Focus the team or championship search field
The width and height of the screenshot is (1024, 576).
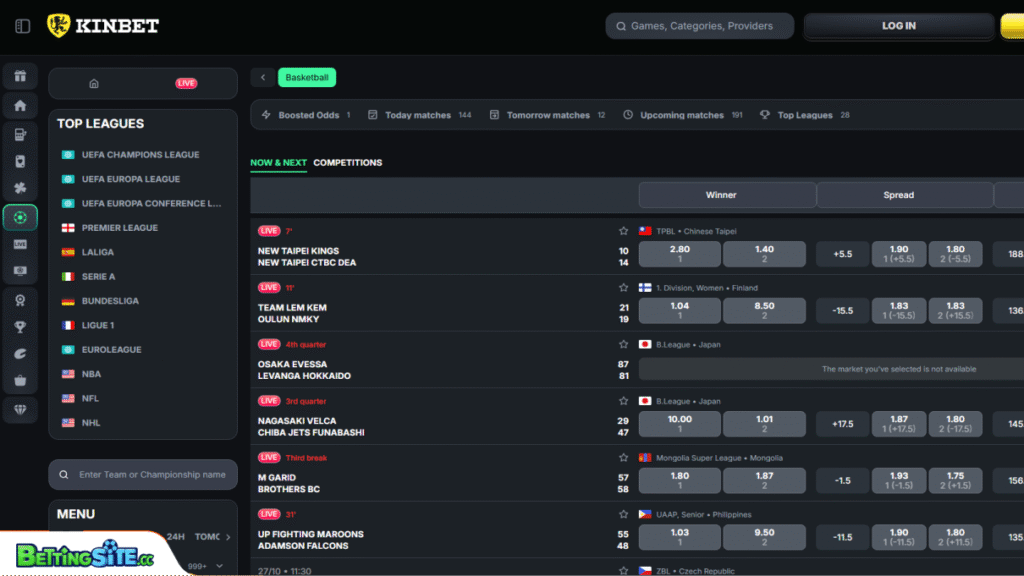pos(143,475)
